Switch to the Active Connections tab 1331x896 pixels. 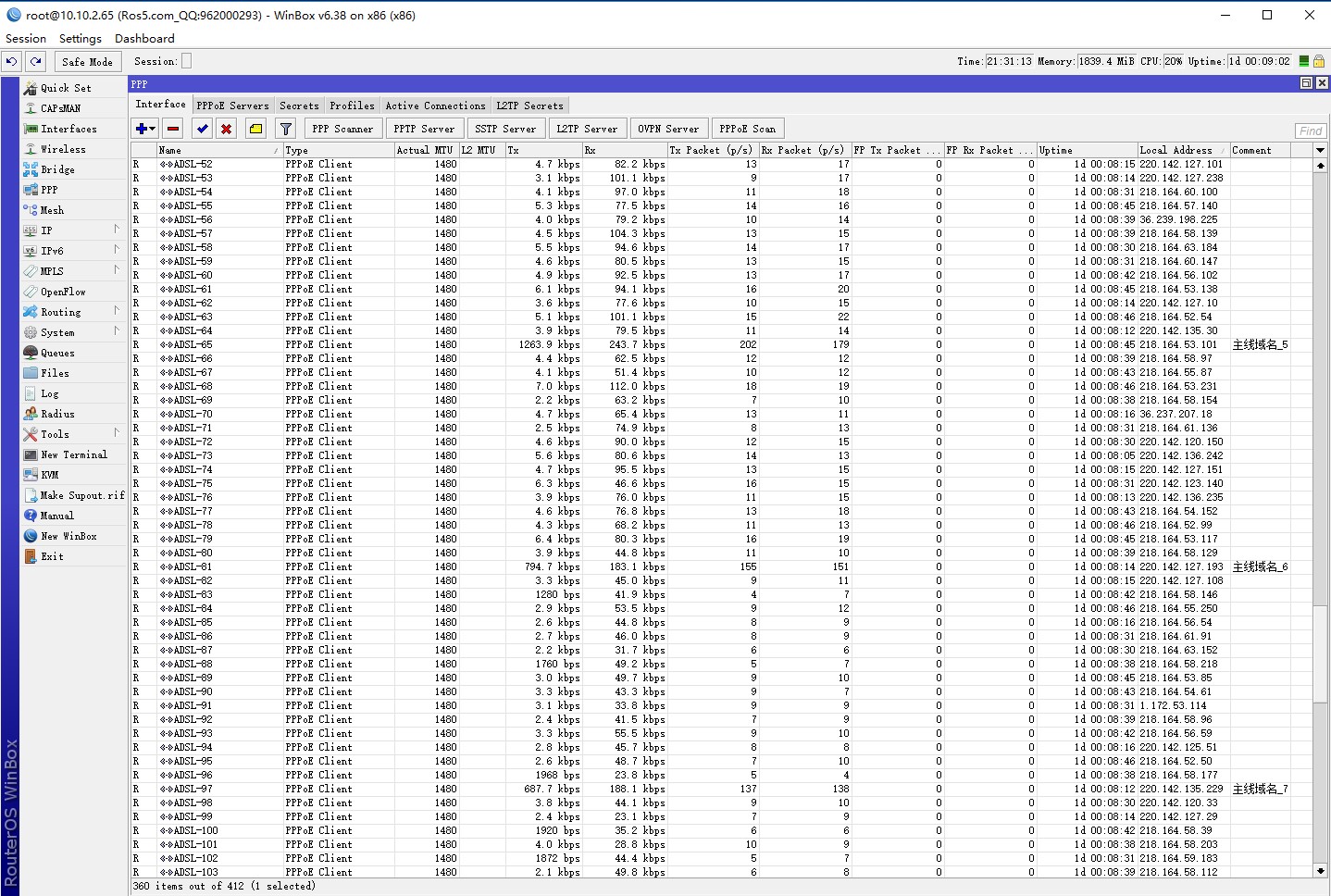[435, 106]
